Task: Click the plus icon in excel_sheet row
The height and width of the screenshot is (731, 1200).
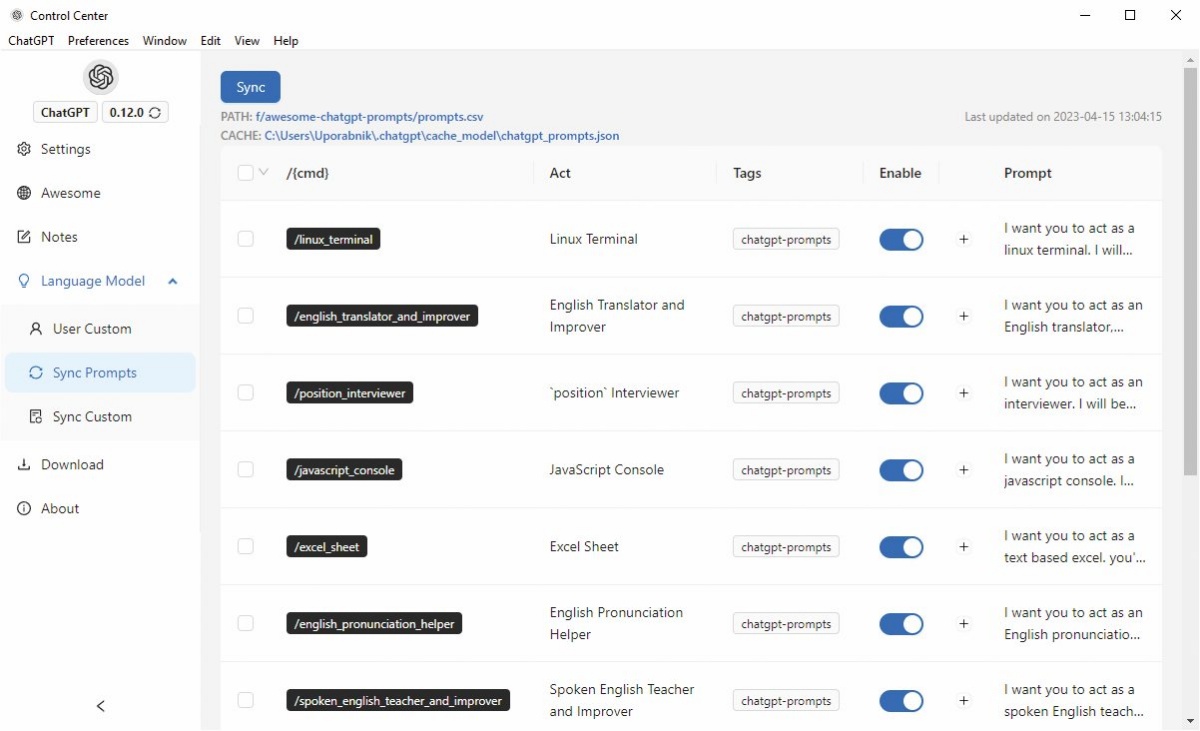Action: click(x=964, y=547)
